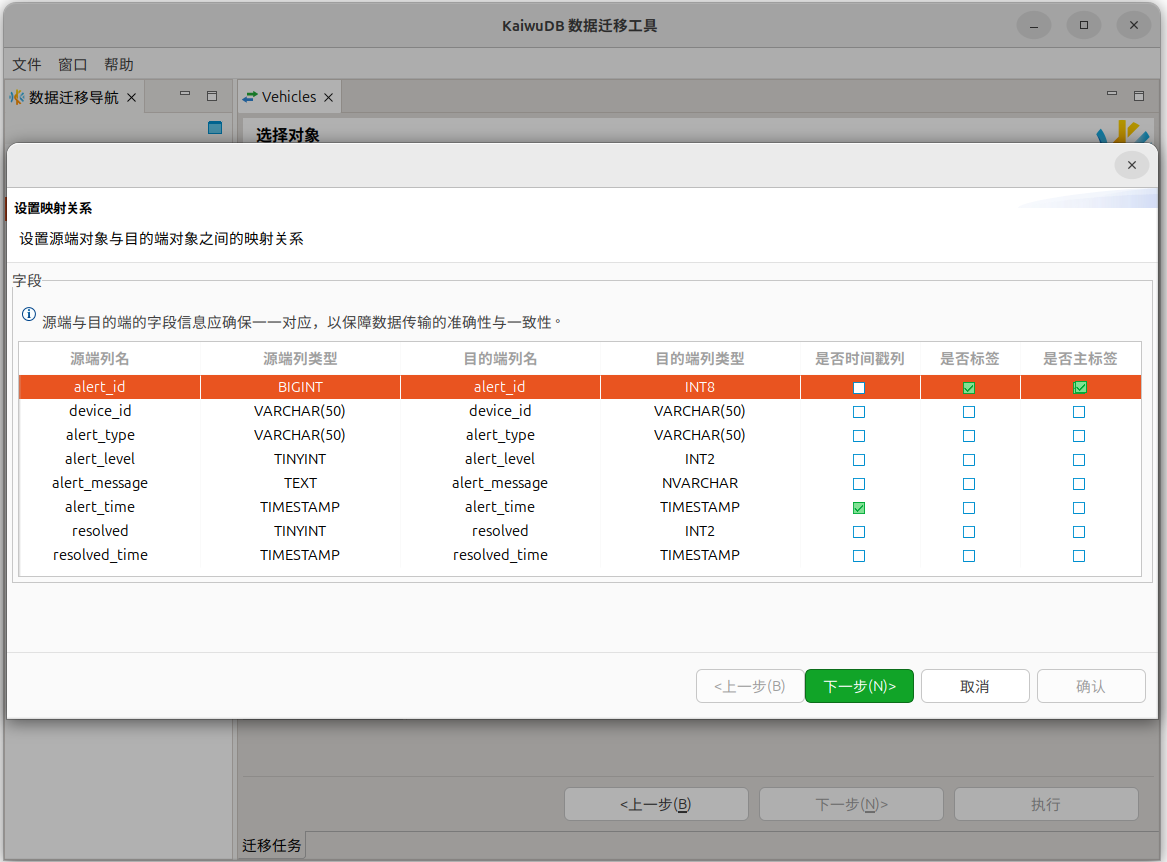Image resolution: width=1167 pixels, height=862 pixels.
Task: Click the info icon beside the field hint
Action: [x=29, y=315]
